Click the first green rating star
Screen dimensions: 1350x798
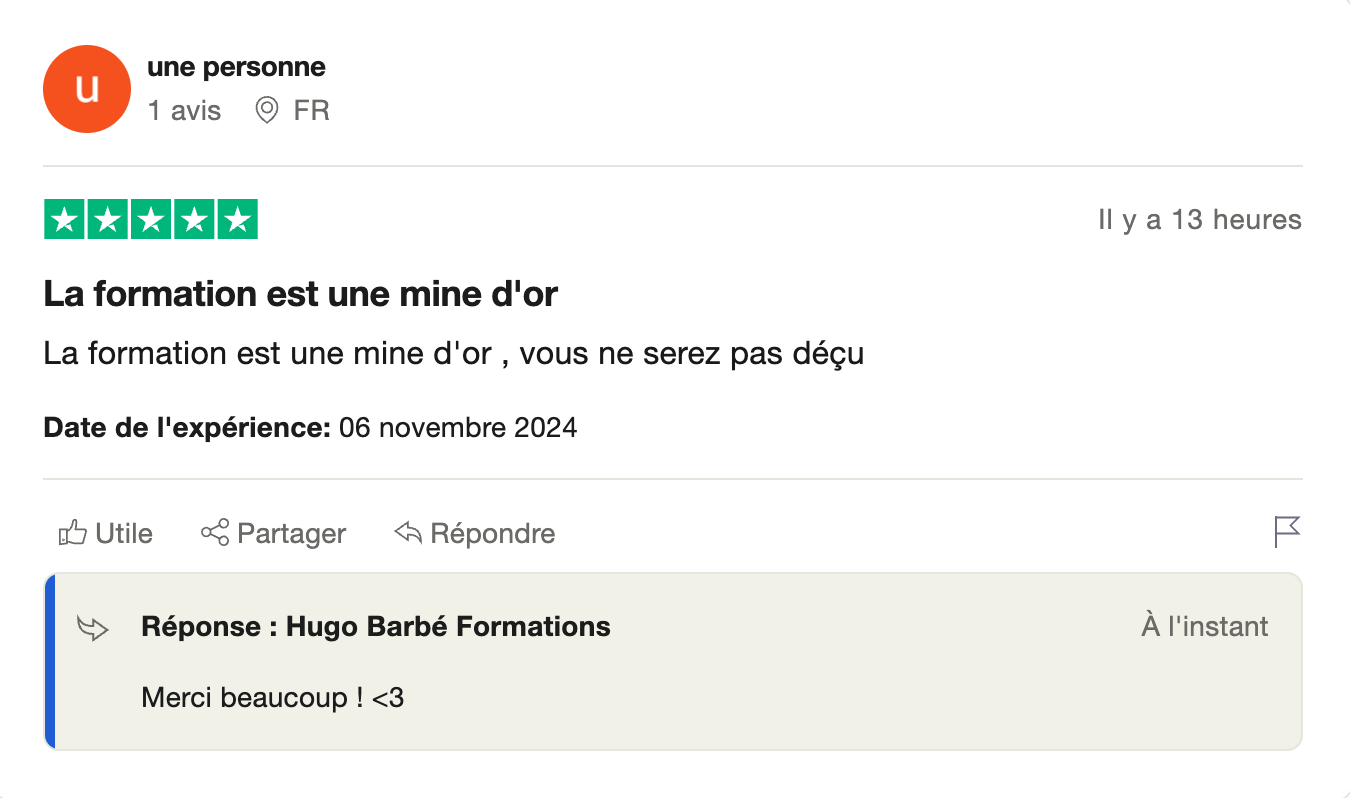pyautogui.click(x=65, y=220)
